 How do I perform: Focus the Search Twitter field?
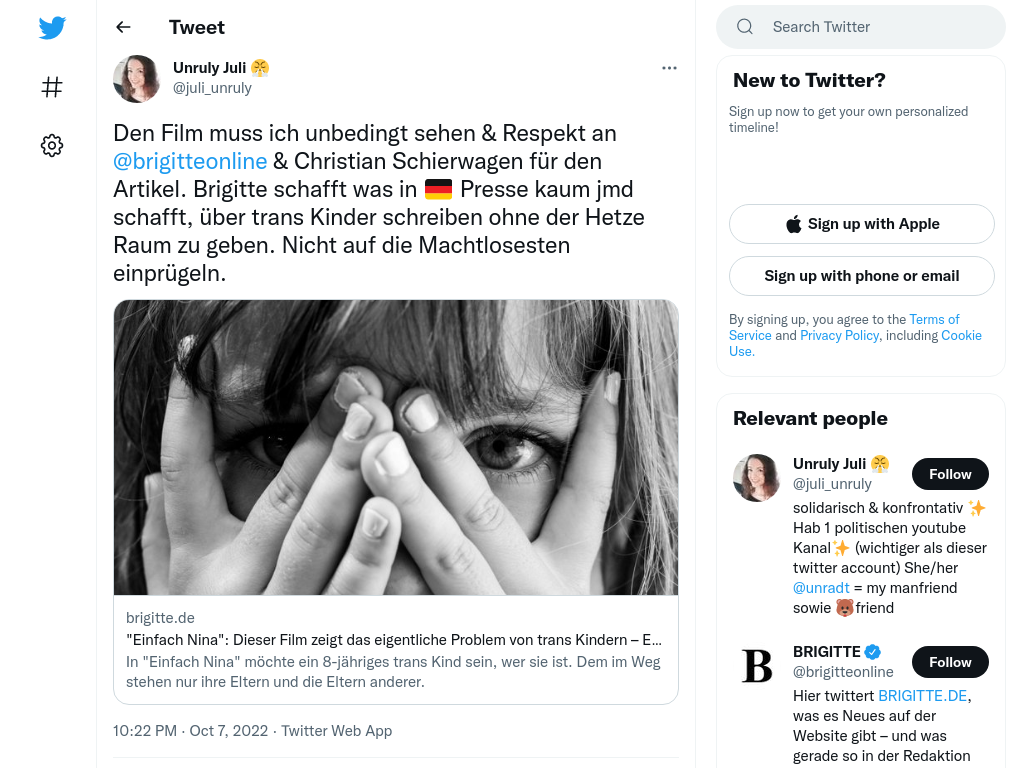(861, 27)
